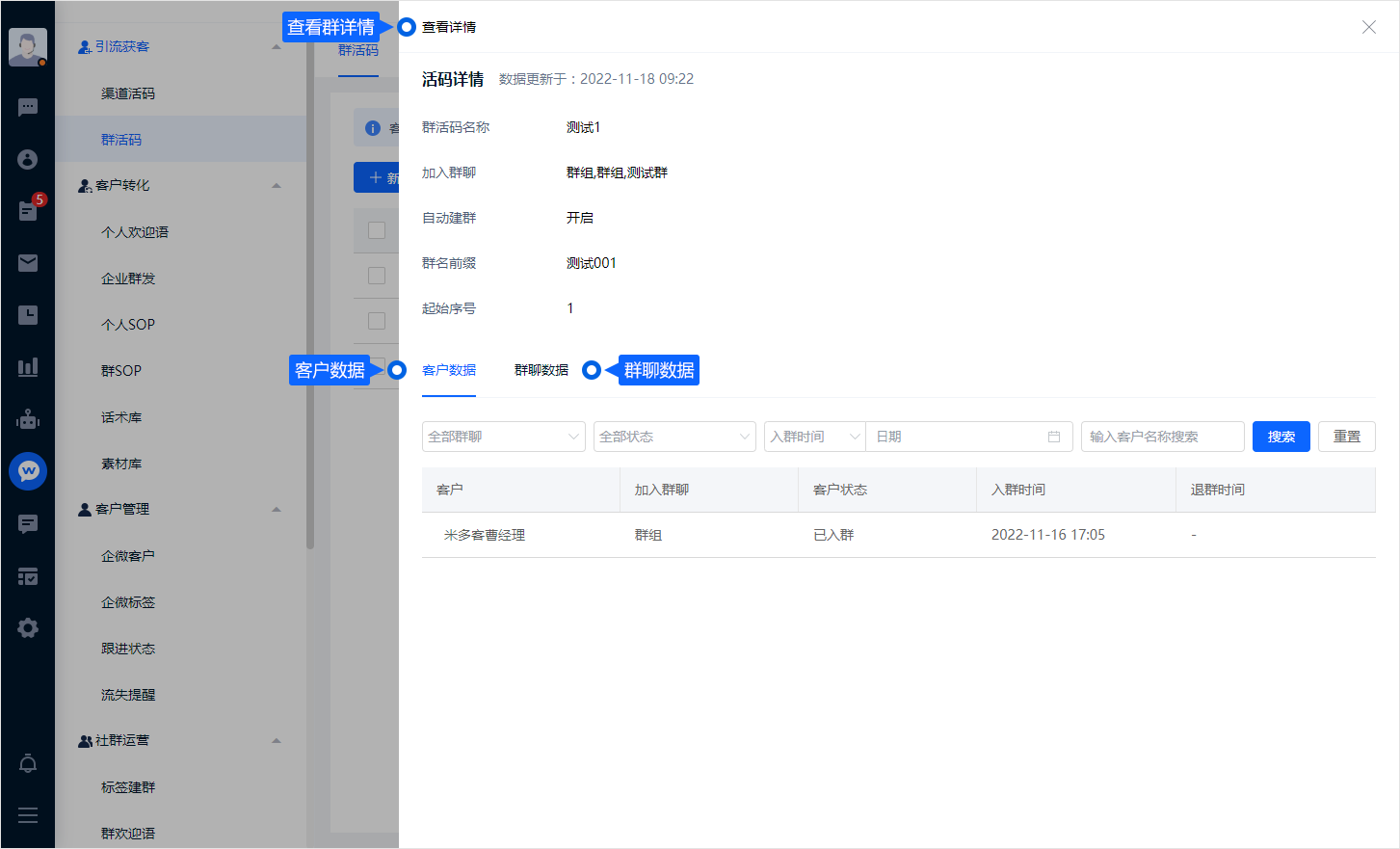Viewport: 1400px width, 849px height.
Task: Expand the 全部状态 status dropdown
Action: [674, 437]
